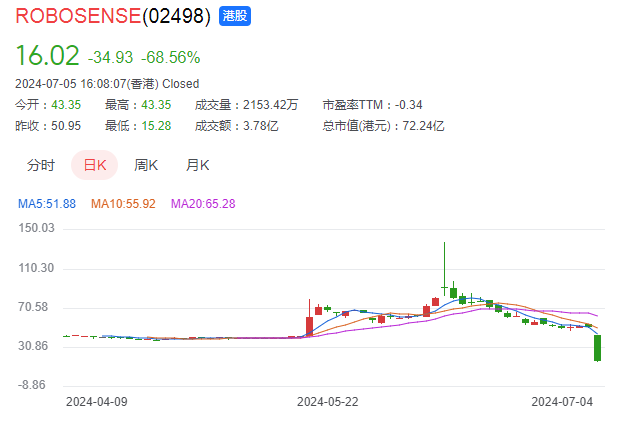Click the 2024-04-09 date axis label

[x=97, y=402]
